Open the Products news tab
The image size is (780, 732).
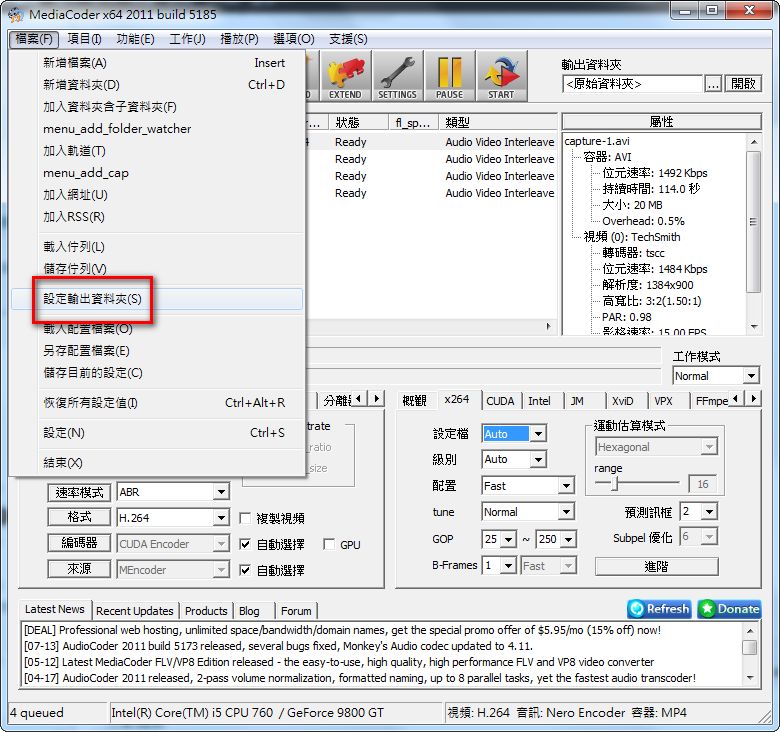(206, 611)
